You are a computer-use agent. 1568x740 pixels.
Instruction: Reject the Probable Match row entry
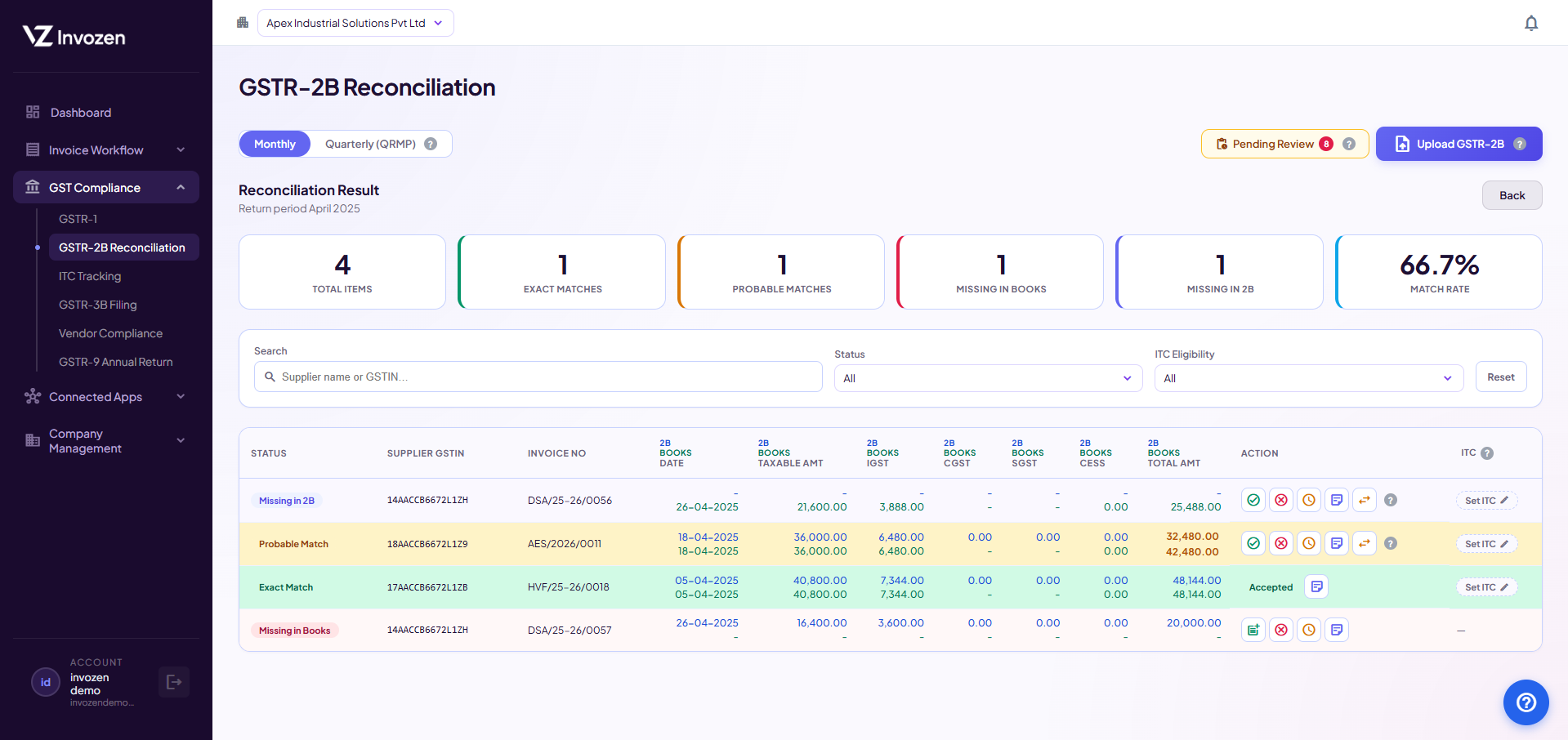tap(1281, 543)
